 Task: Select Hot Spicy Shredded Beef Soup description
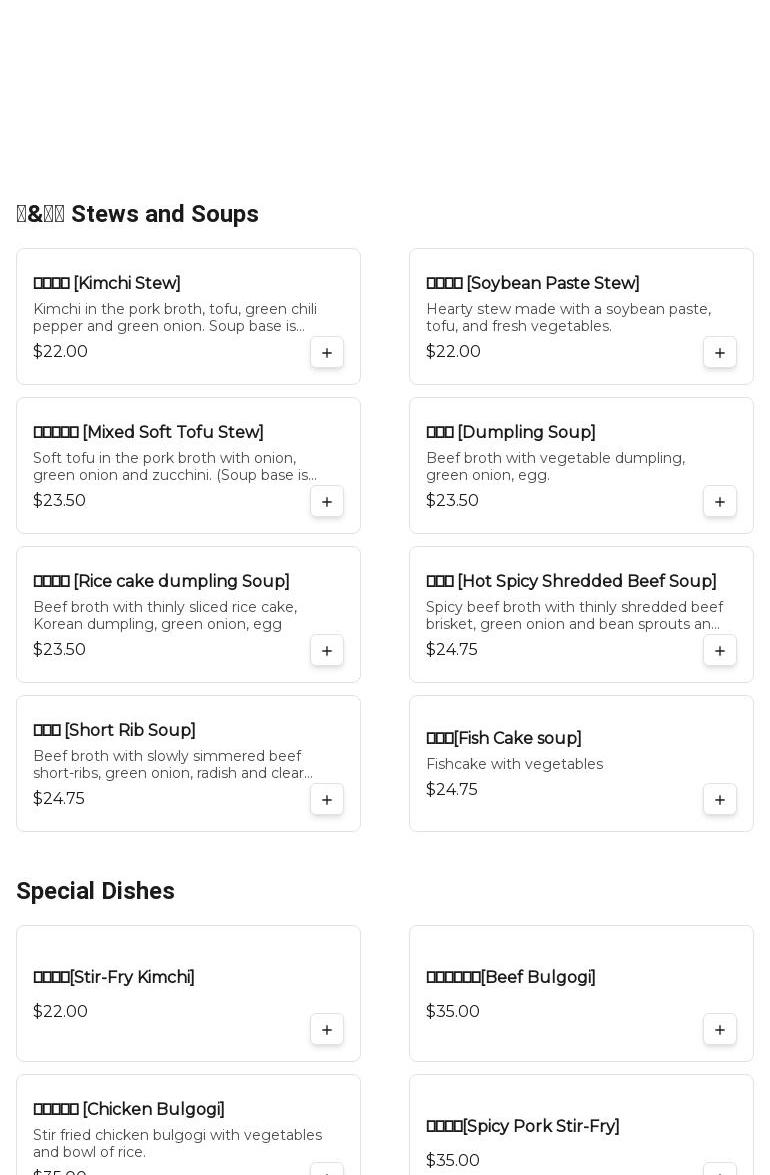click(x=573, y=615)
